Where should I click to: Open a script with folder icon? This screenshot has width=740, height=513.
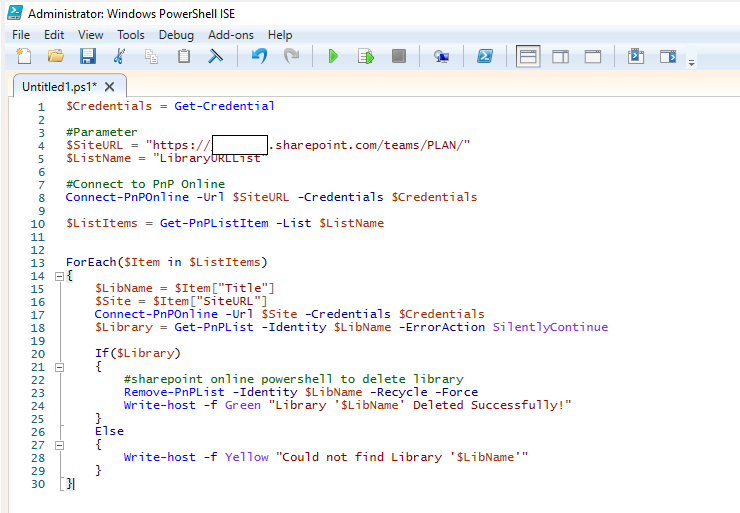coord(56,56)
